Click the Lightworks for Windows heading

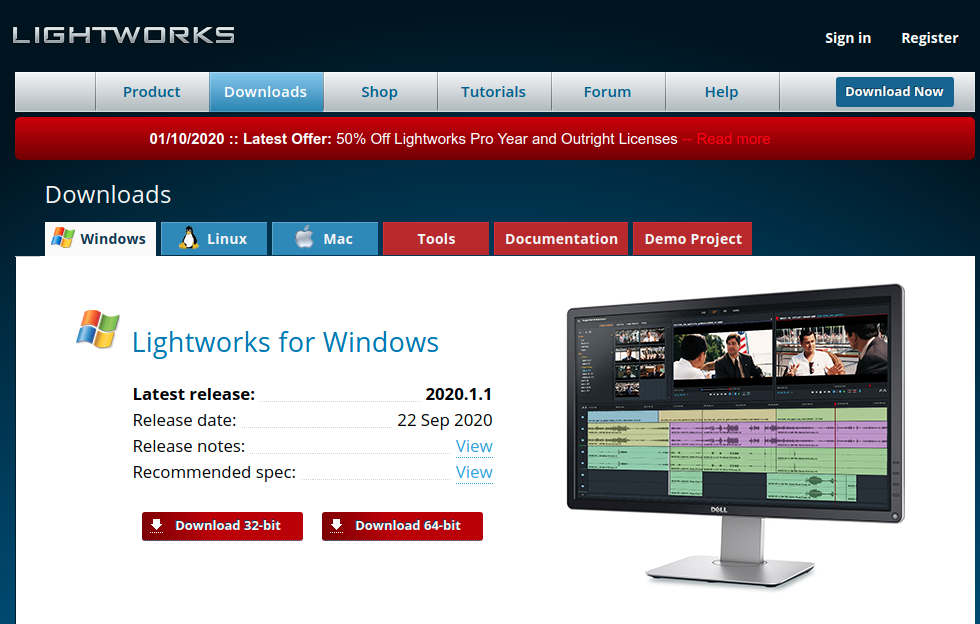[x=286, y=343]
